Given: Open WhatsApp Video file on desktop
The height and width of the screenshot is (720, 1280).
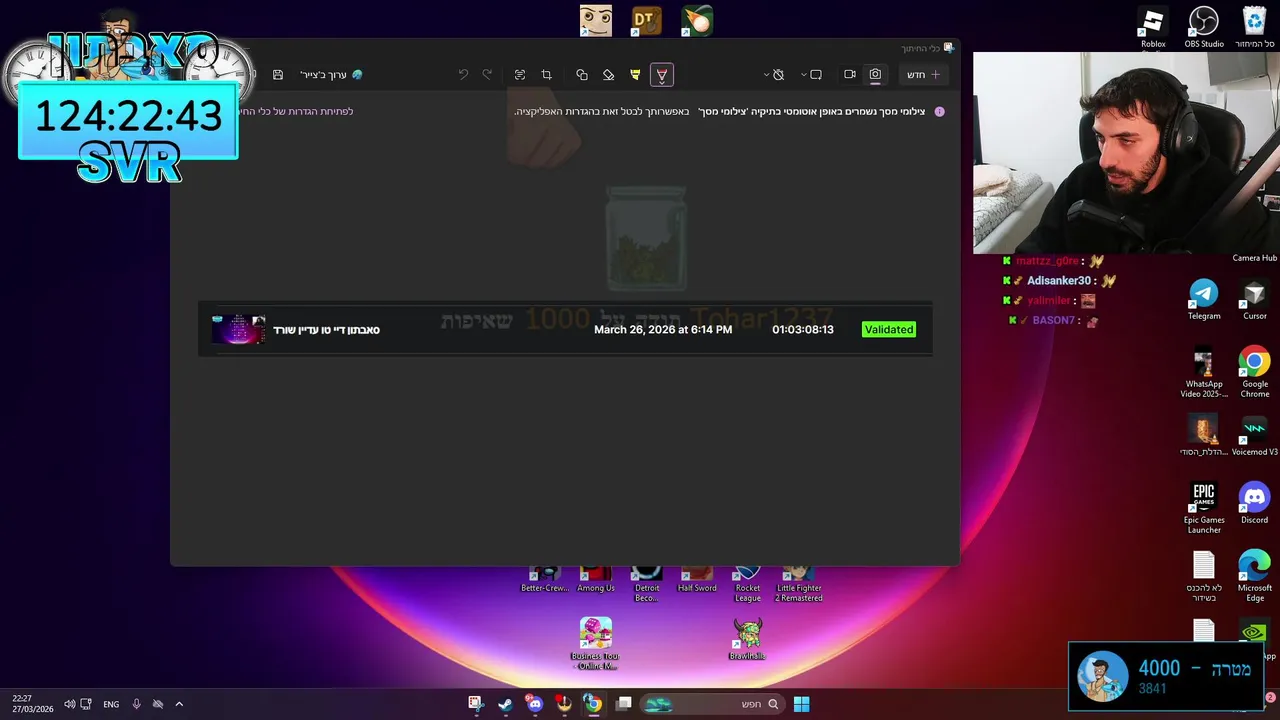Looking at the screenshot, I should [x=1204, y=372].
